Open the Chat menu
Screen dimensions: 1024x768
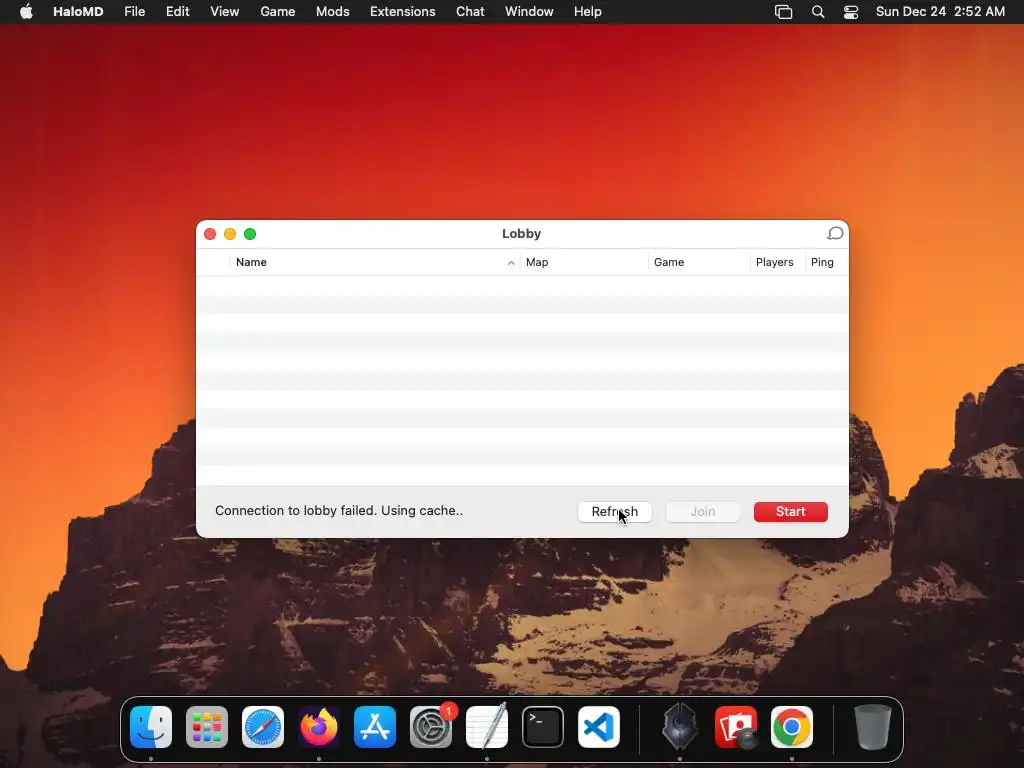pos(470,12)
